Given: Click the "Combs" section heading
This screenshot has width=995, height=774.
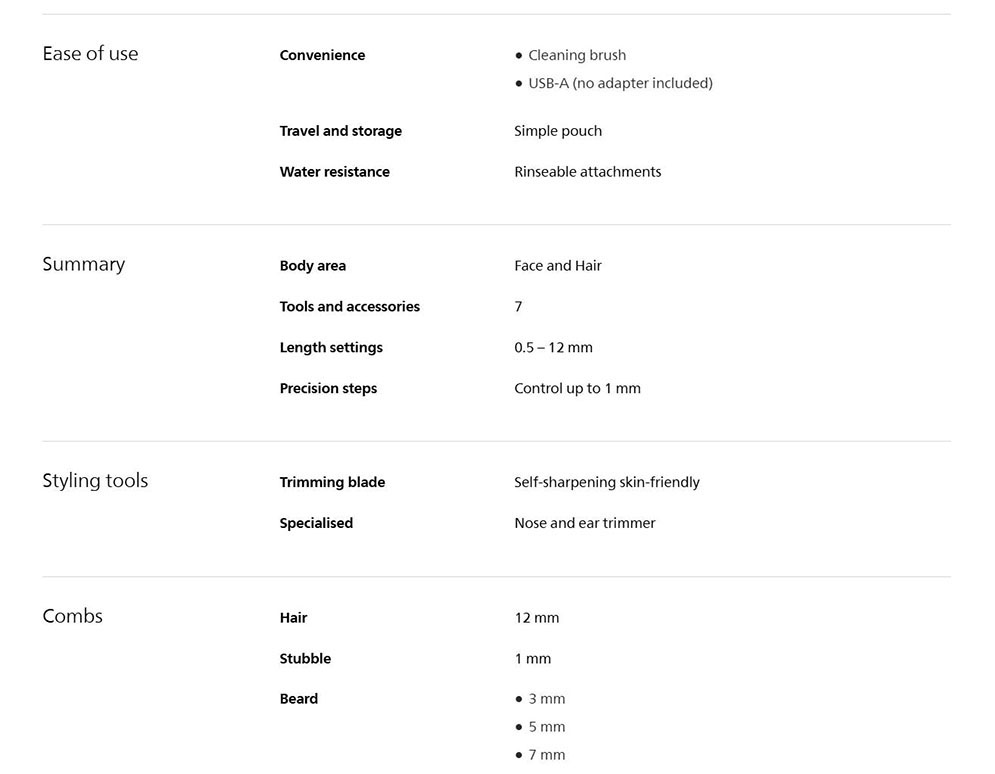Looking at the screenshot, I should coord(72,616).
